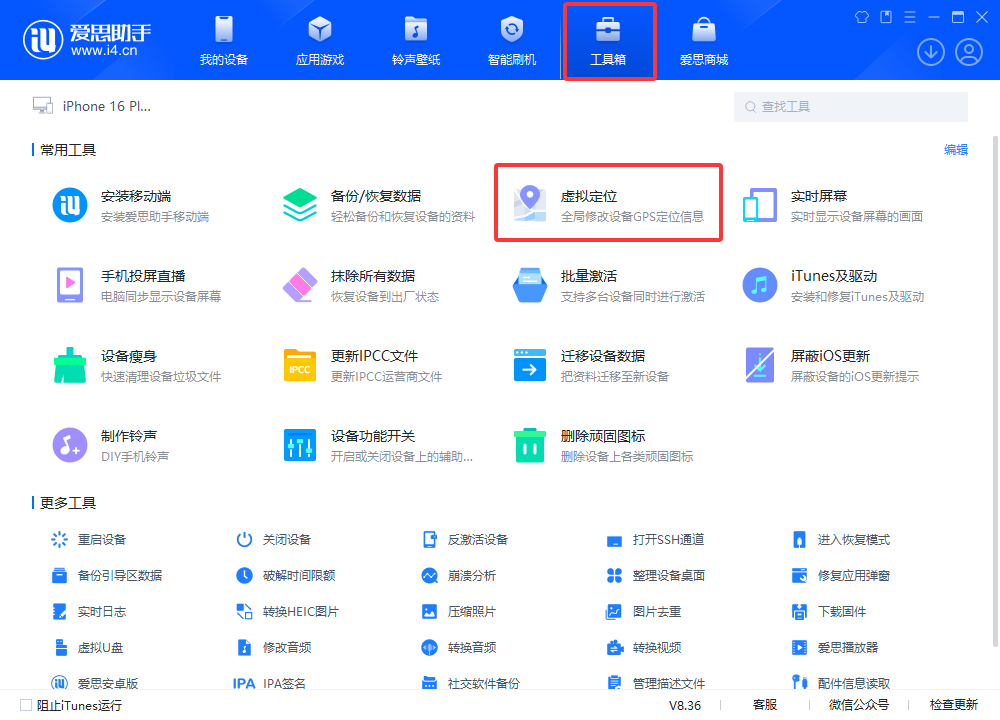Select the 更新IPCC文件 tool
The image size is (1000, 720).
(x=380, y=364)
